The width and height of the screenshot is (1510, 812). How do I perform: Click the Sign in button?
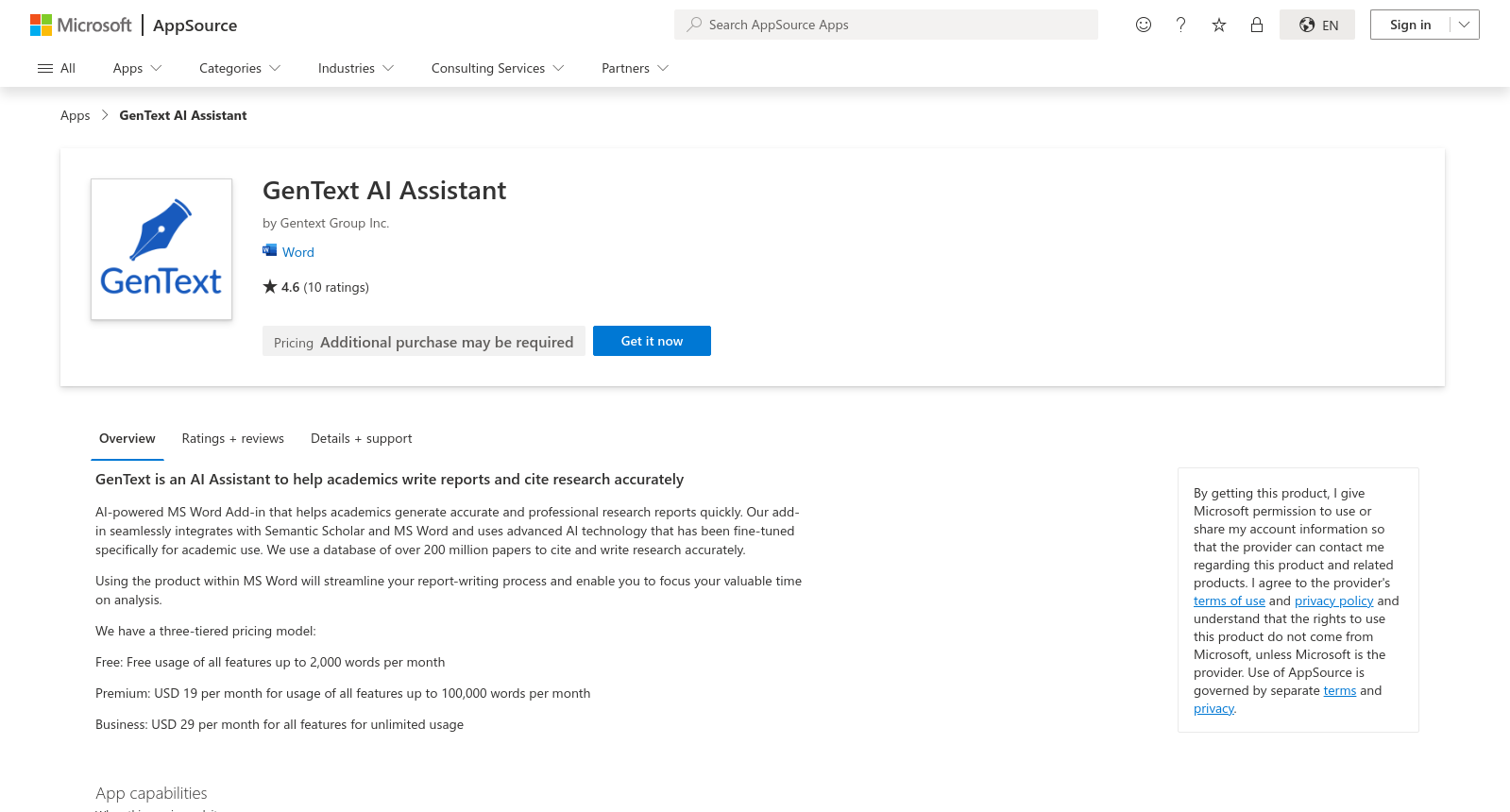1411,25
